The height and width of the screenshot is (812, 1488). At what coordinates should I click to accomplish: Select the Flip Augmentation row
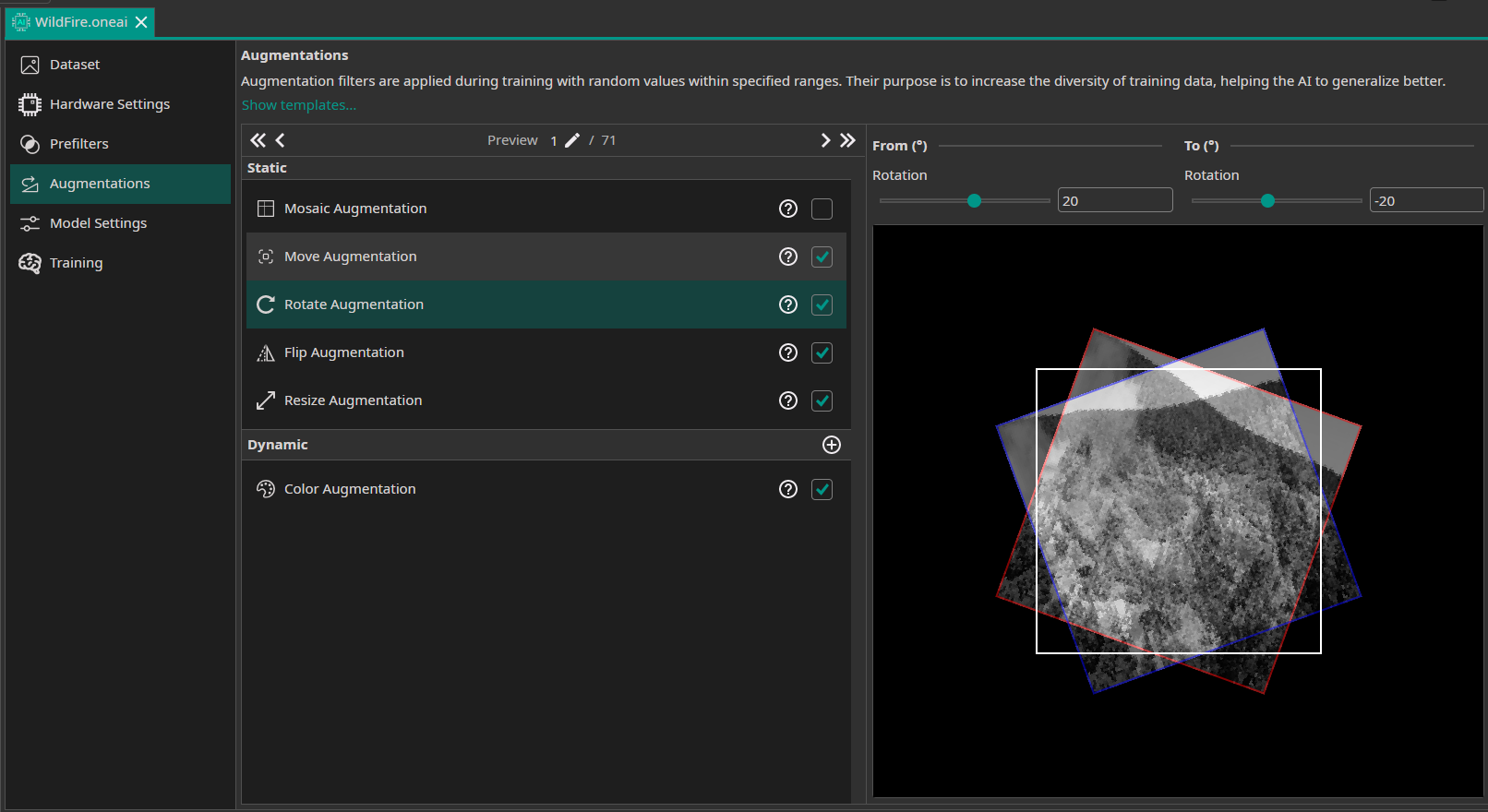[343, 352]
